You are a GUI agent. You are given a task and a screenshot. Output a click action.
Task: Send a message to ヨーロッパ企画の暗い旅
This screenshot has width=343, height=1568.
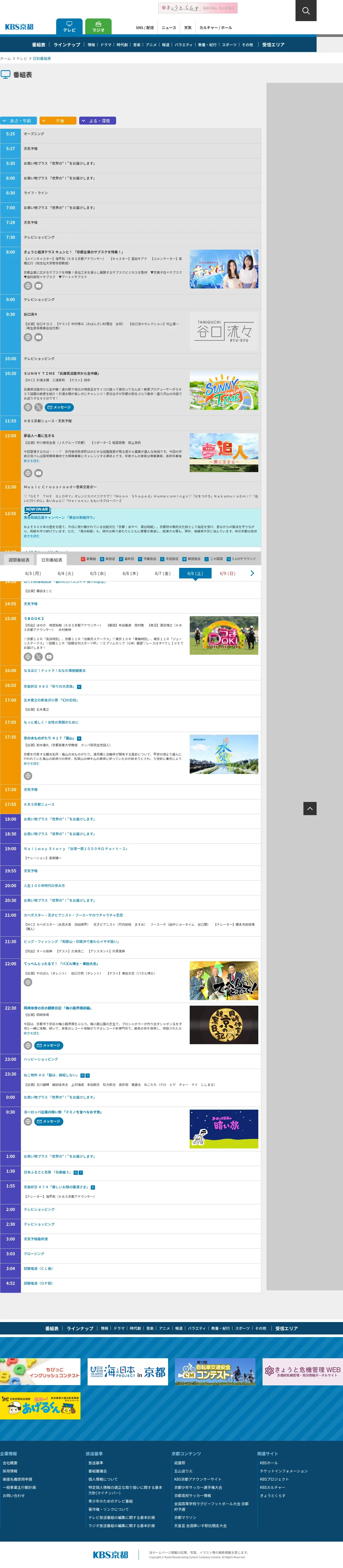coord(49,1121)
